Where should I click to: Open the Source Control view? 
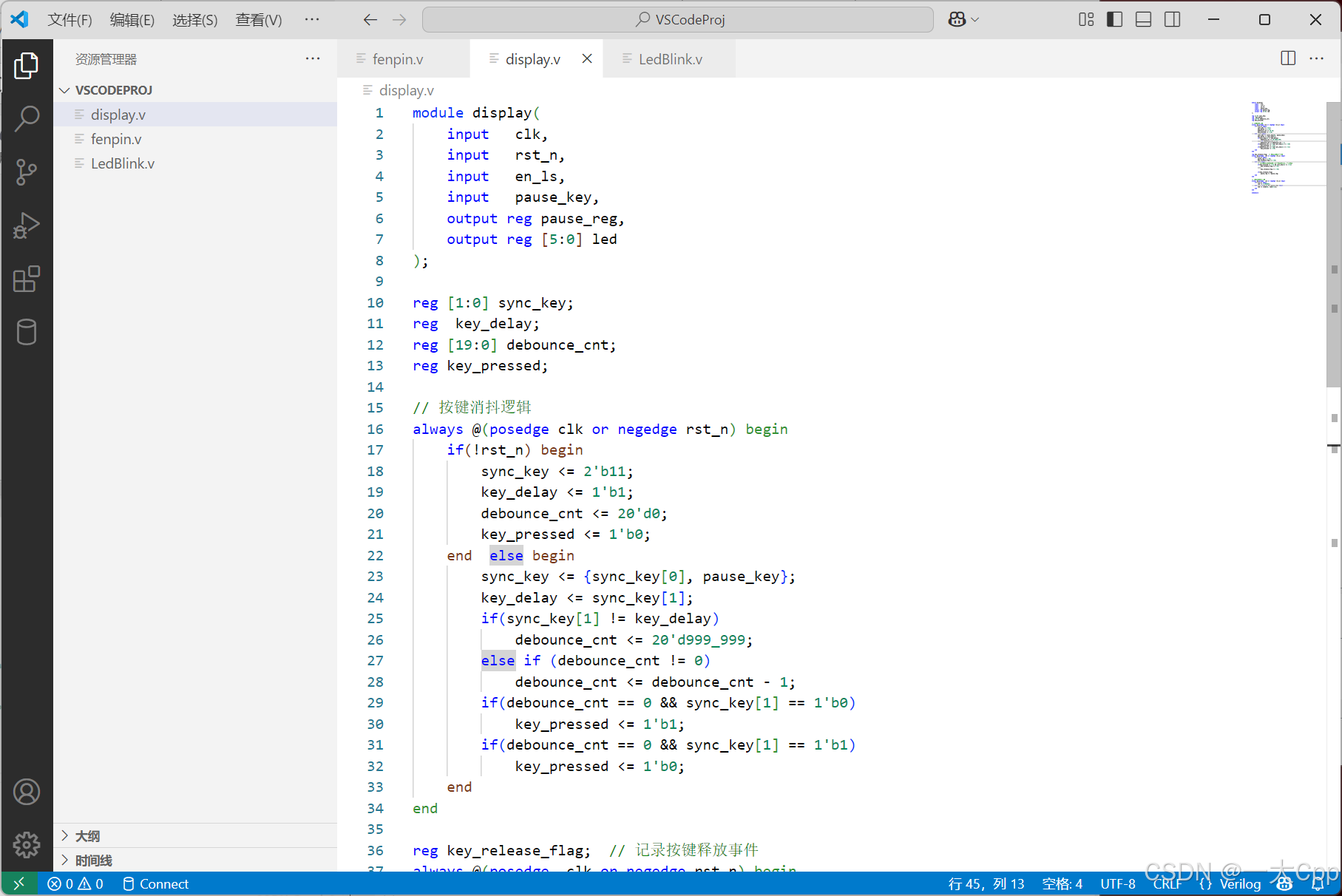pos(27,172)
